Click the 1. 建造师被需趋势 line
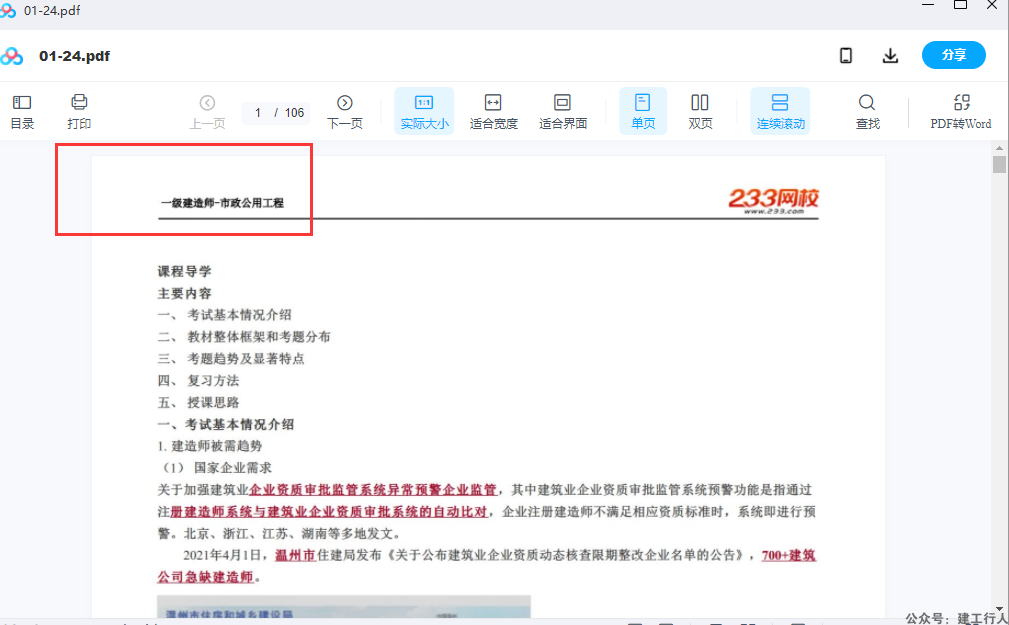Image resolution: width=1009 pixels, height=625 pixels. click(210, 446)
